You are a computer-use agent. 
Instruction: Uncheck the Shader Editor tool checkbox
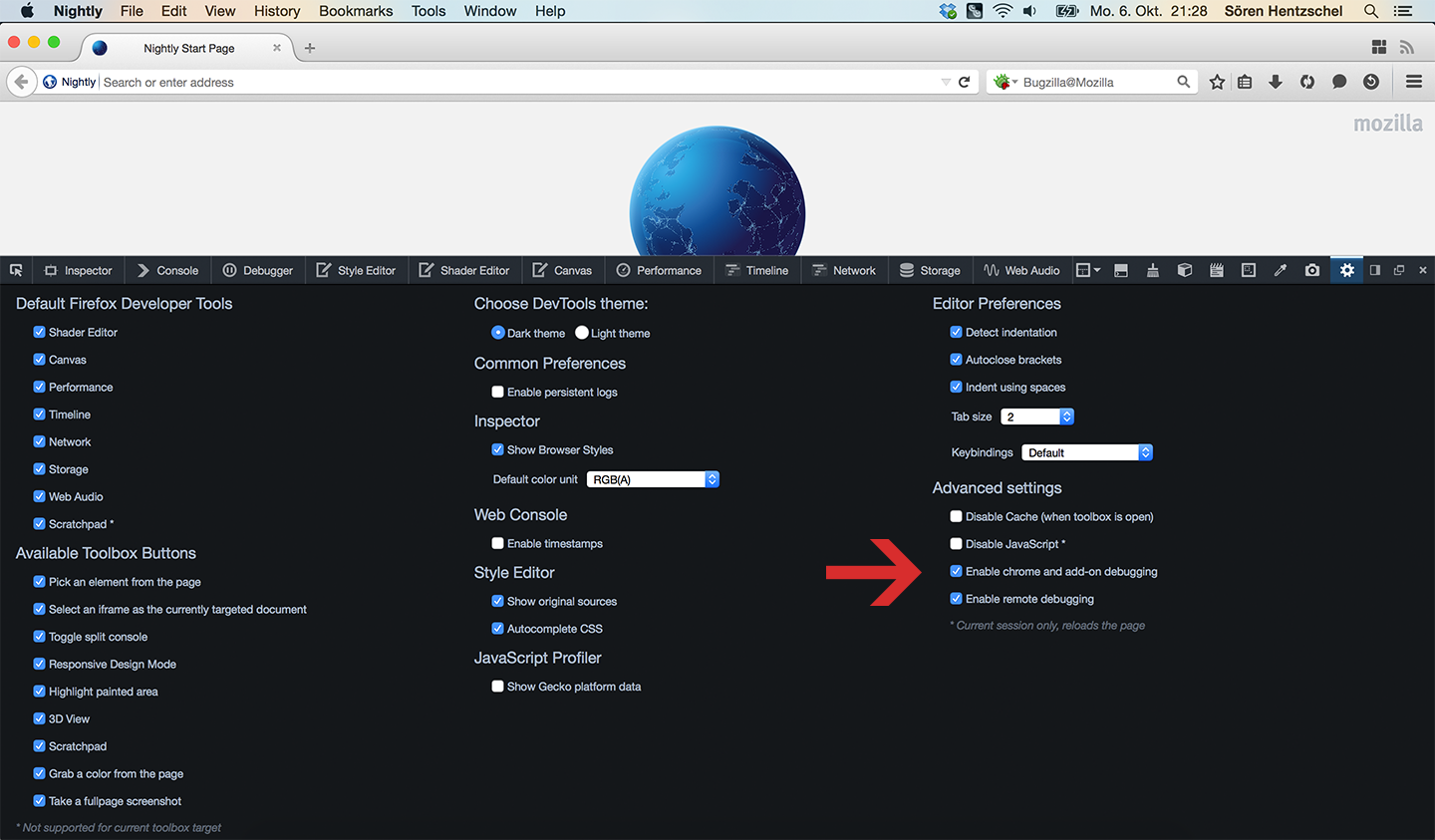[x=40, y=332]
